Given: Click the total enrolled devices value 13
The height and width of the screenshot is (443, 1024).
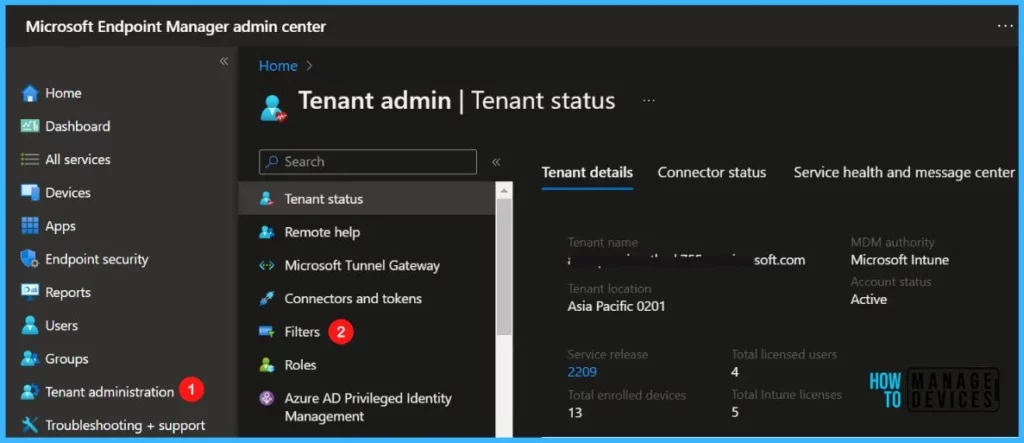Looking at the screenshot, I should pos(575,413).
